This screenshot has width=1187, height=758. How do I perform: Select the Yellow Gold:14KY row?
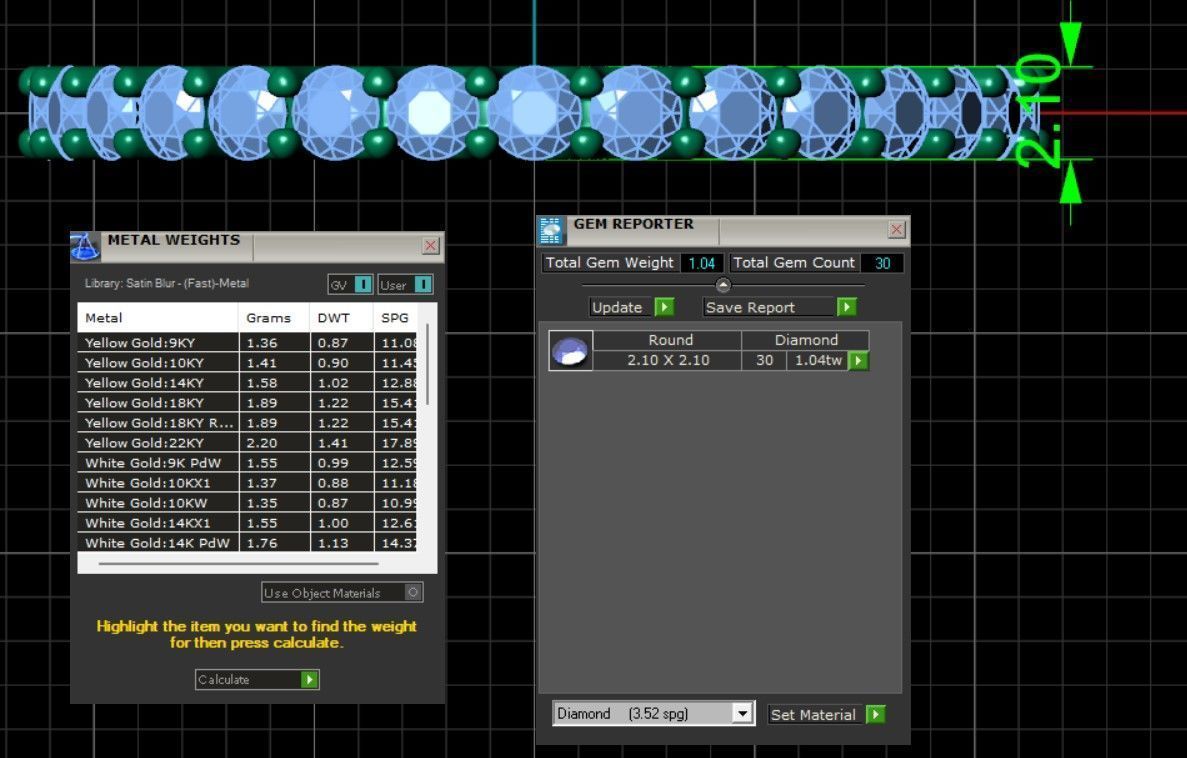247,382
